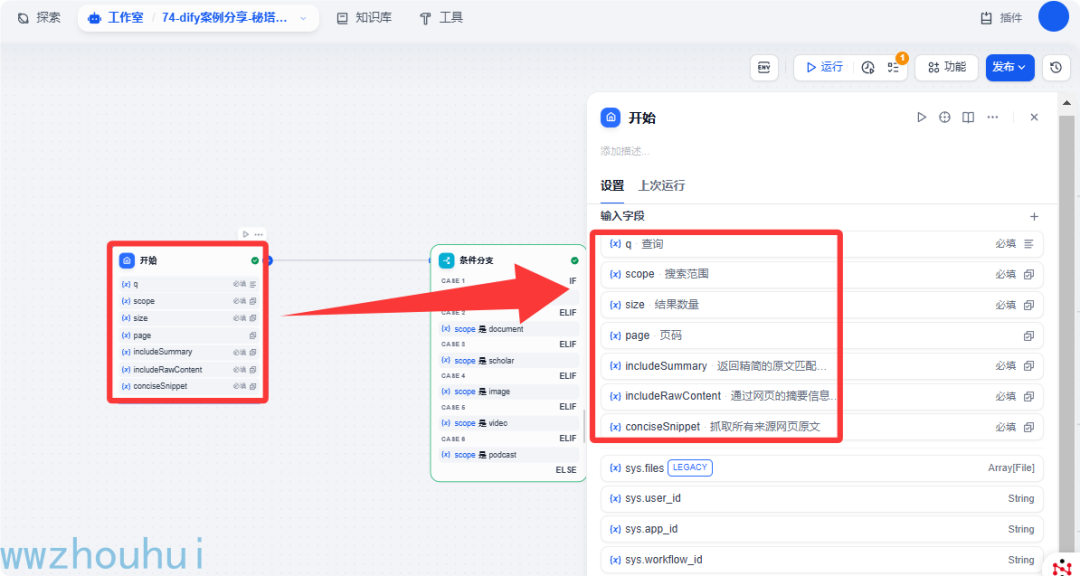Click the scope 是 document condition
1080x576 pixels.
(508, 329)
